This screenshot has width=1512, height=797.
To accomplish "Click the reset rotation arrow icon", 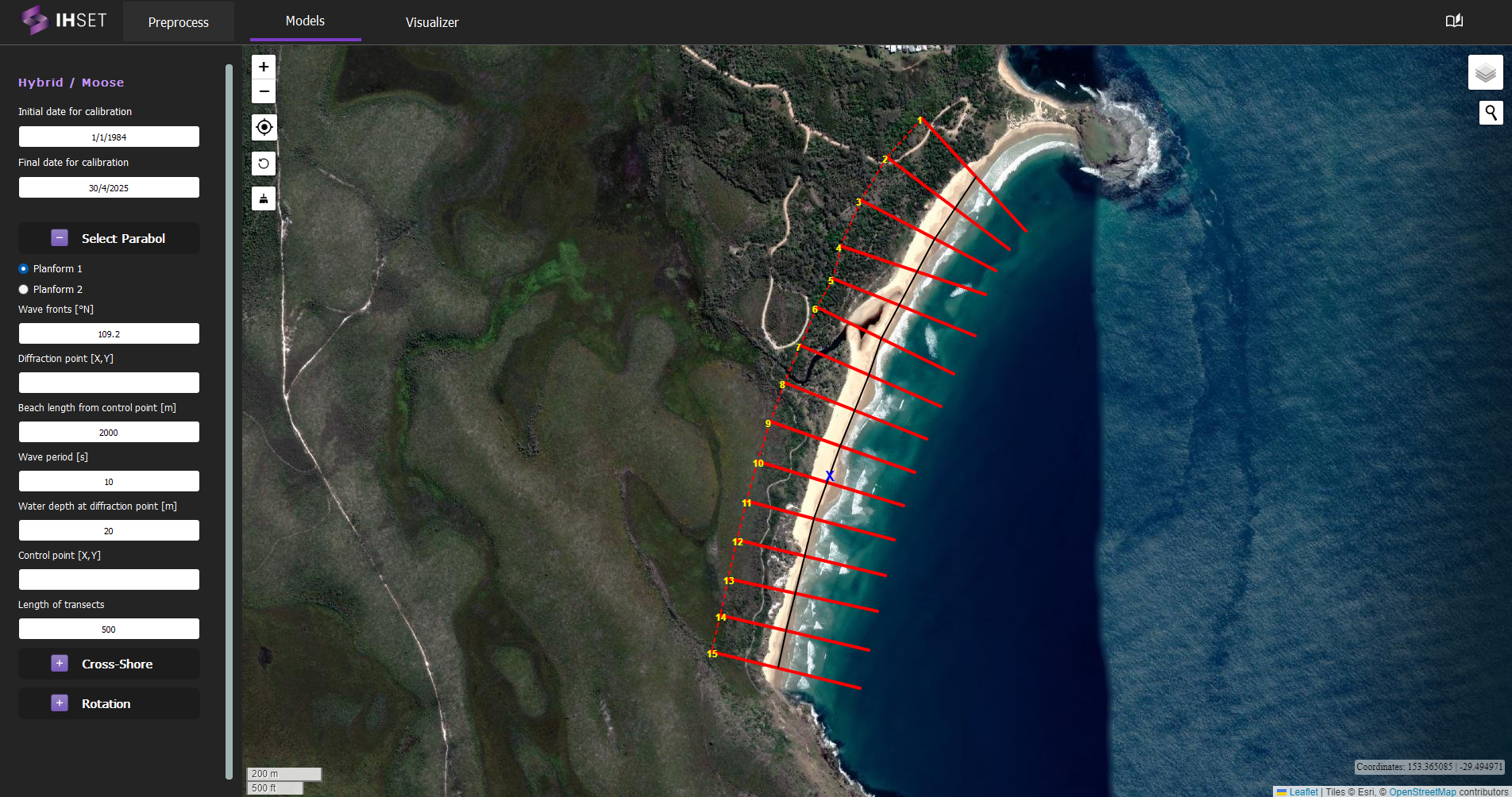I will click(x=264, y=164).
